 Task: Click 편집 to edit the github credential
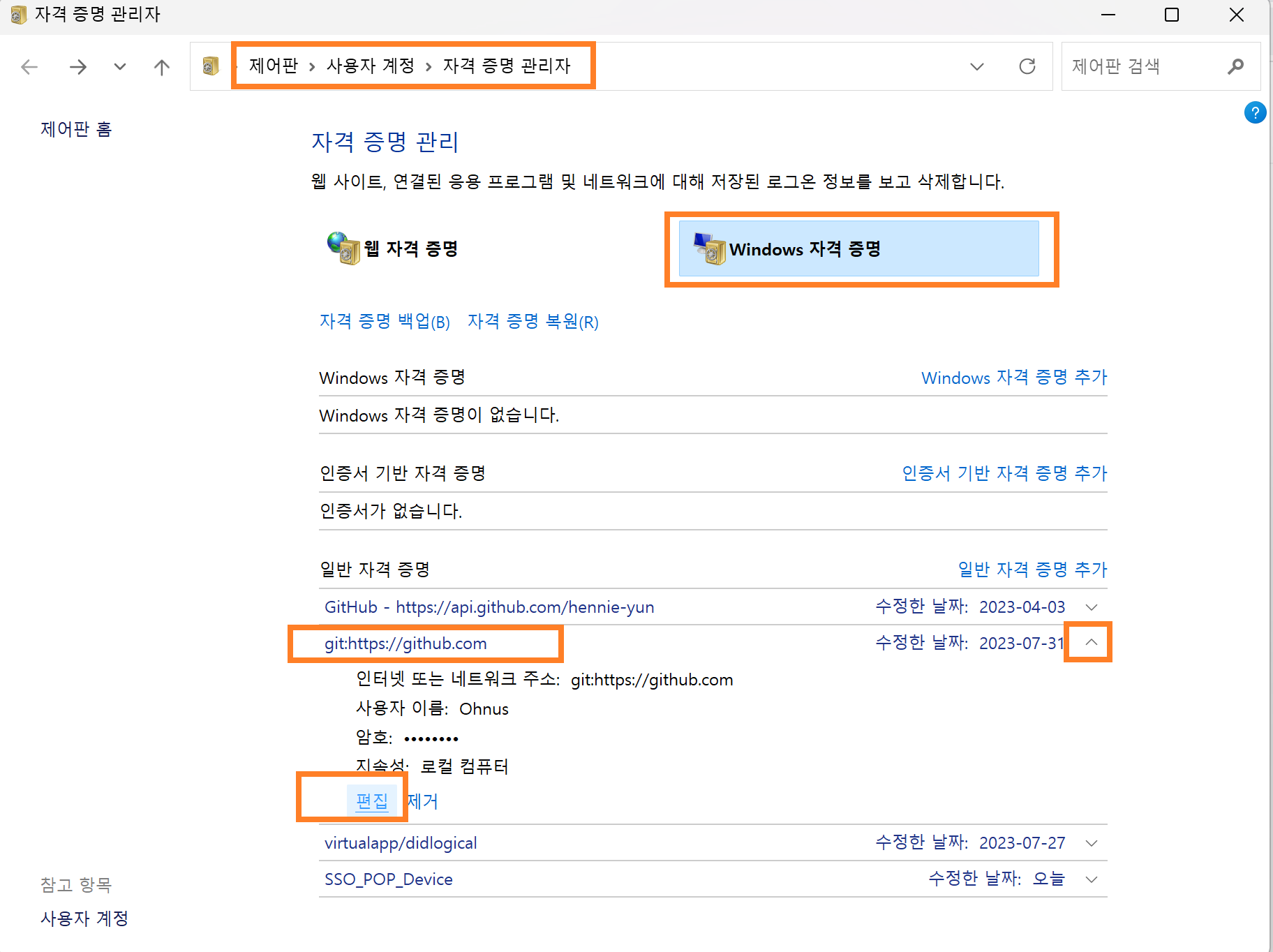click(x=372, y=801)
